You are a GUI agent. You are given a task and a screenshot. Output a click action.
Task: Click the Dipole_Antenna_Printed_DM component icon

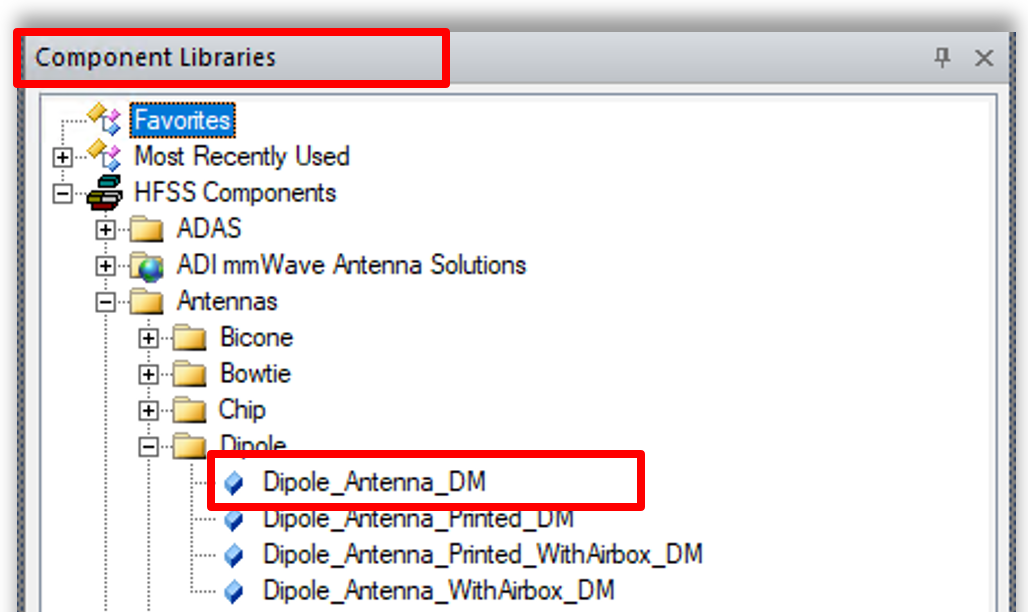coord(234,519)
